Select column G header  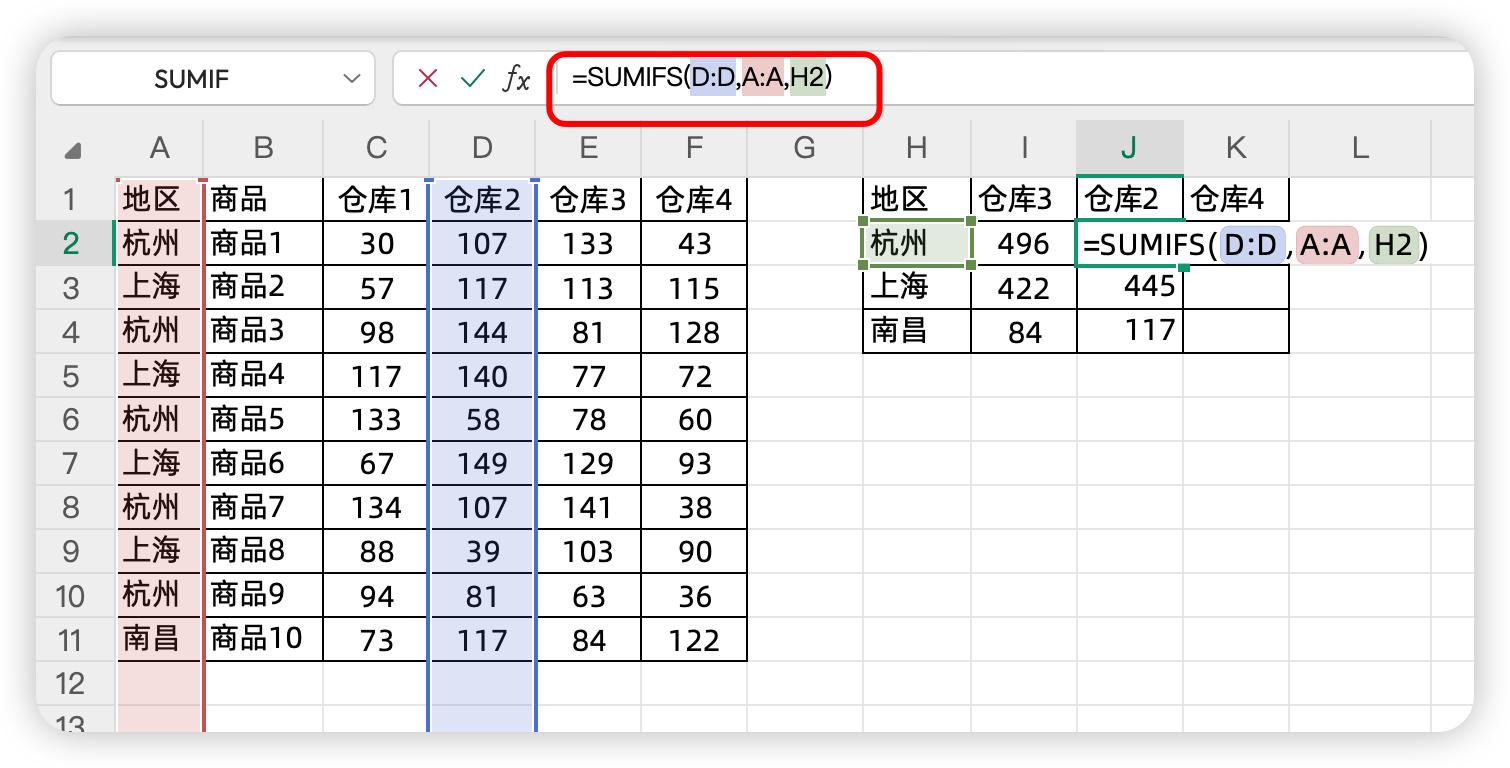coord(804,149)
